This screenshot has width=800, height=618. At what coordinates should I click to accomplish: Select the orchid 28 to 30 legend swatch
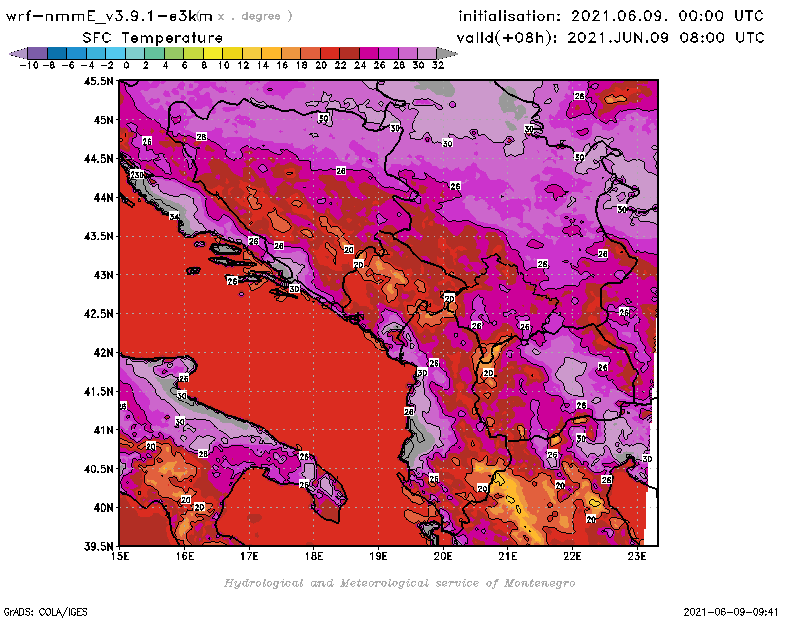(408, 53)
